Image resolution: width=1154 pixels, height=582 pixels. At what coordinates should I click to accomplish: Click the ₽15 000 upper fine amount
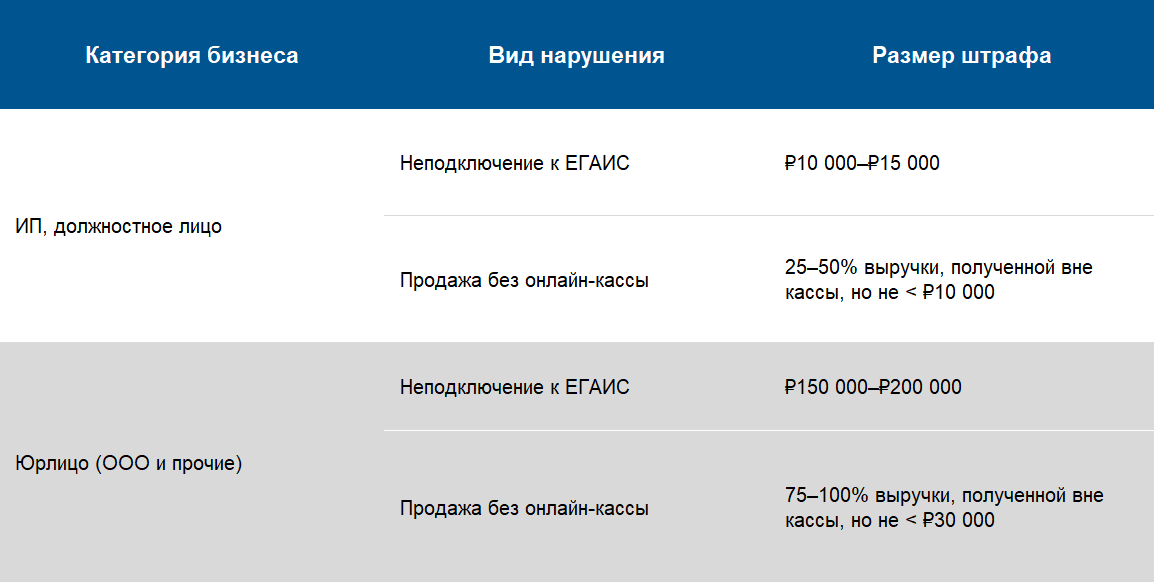pyautogui.click(x=904, y=163)
